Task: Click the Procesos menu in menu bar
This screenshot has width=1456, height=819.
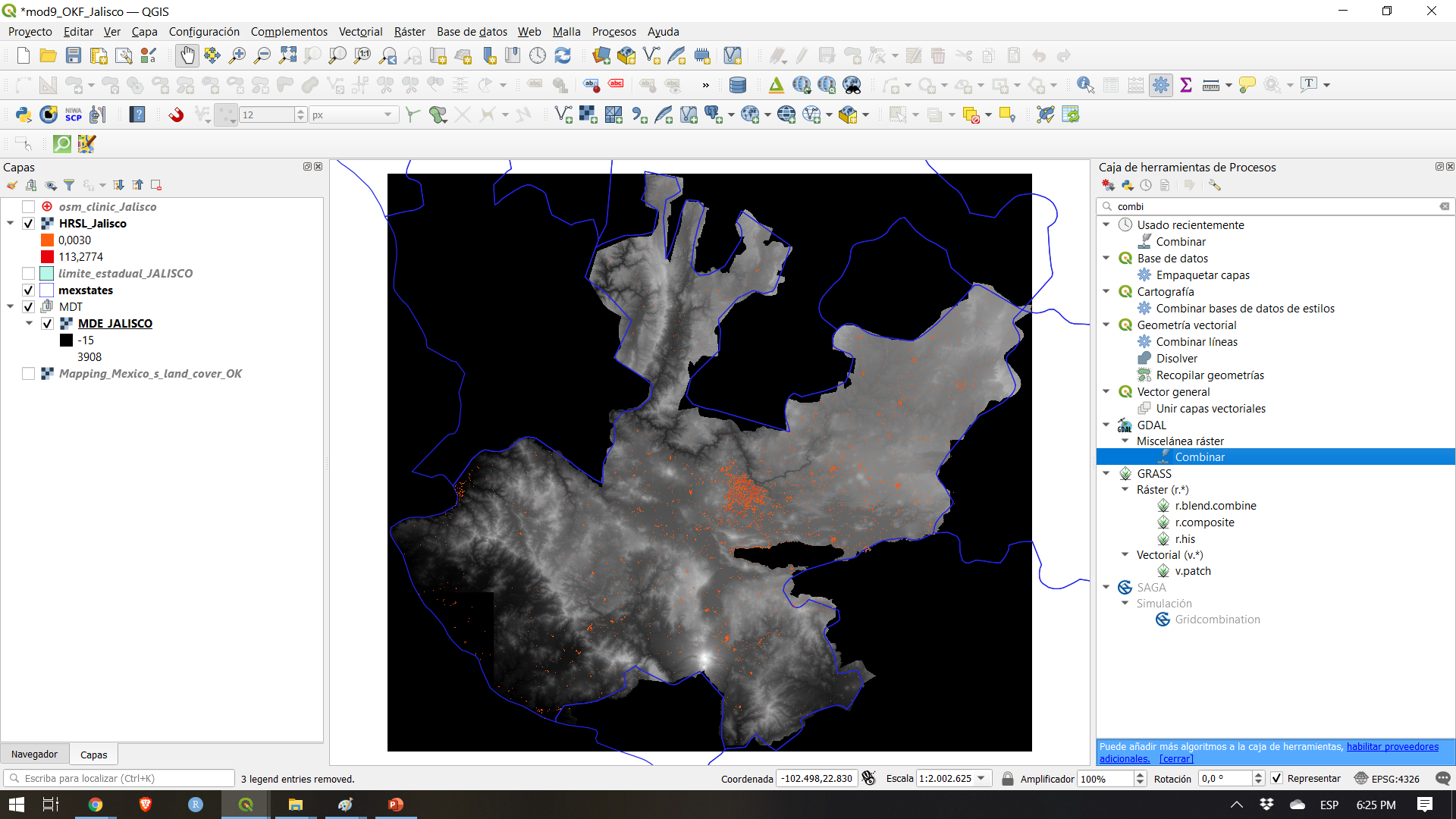Action: pos(614,31)
